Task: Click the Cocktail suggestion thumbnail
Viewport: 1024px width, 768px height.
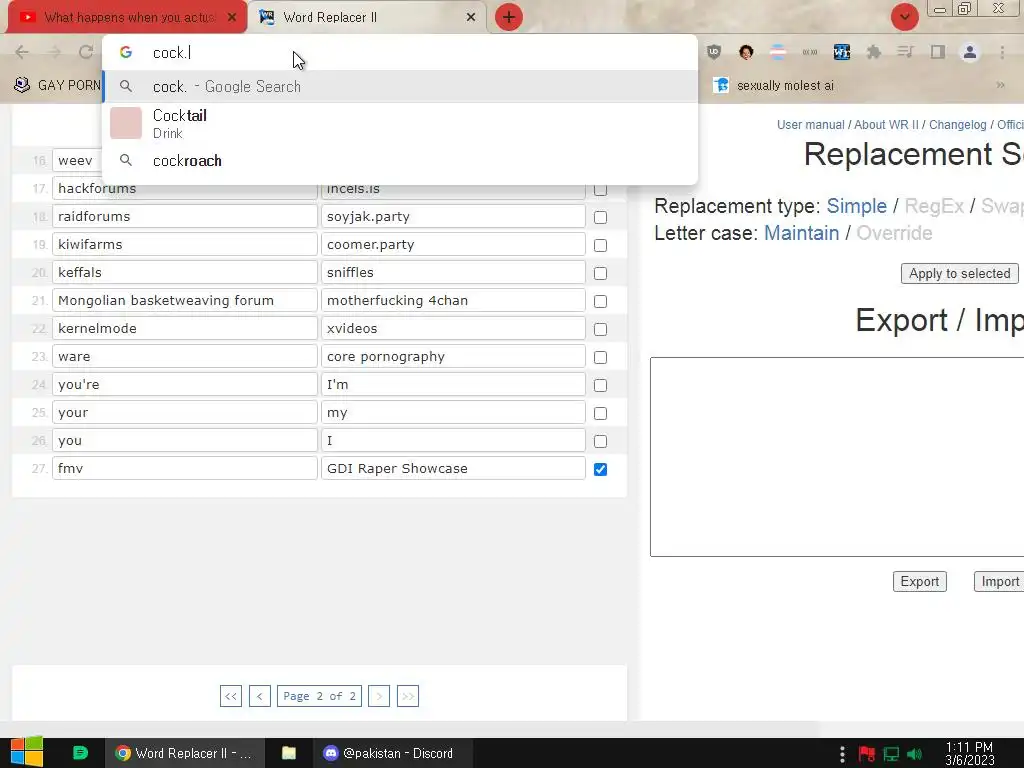Action: (126, 123)
